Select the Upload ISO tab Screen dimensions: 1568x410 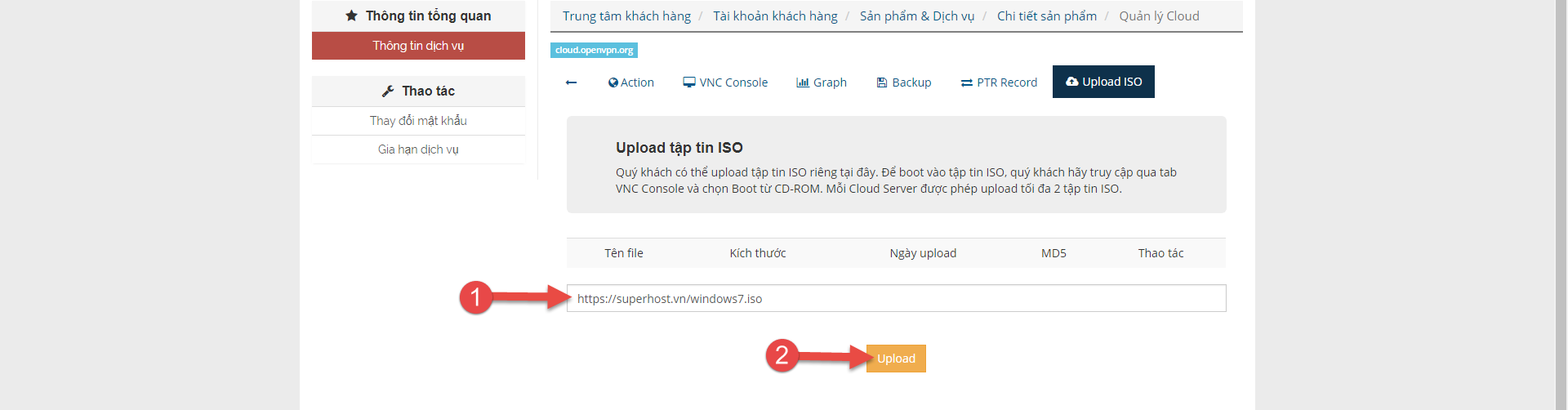(1103, 82)
